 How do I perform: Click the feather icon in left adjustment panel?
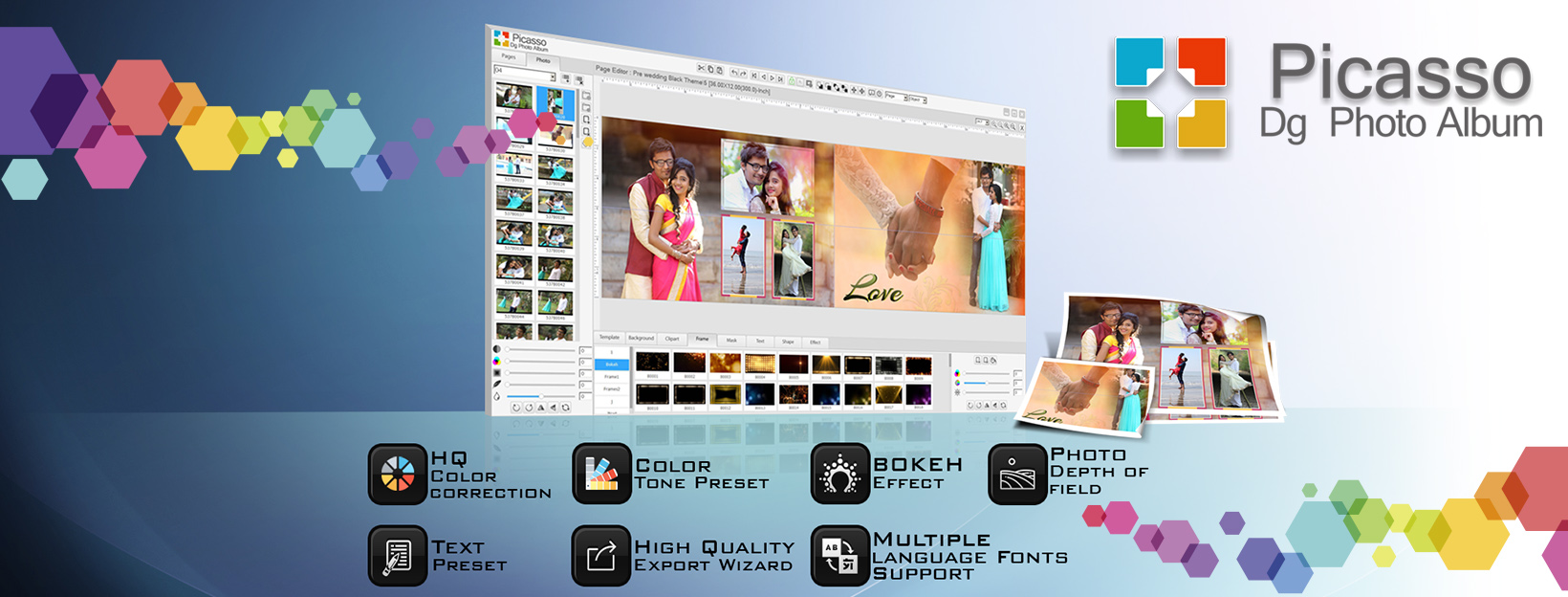pos(496,384)
